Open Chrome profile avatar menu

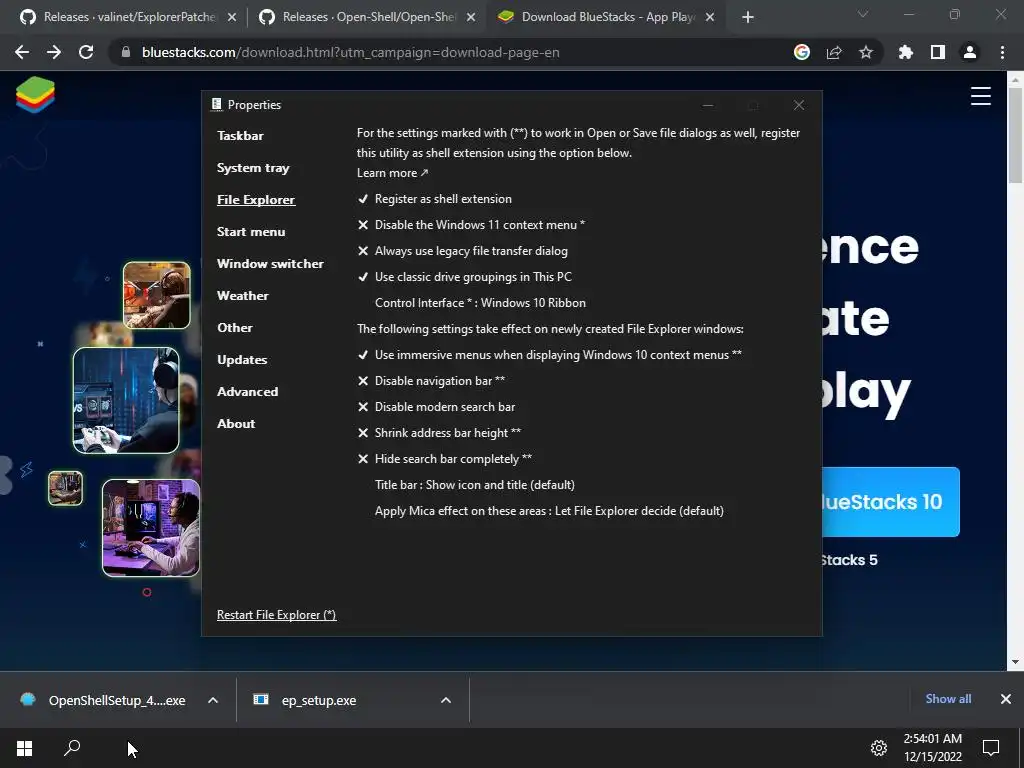coord(970,52)
